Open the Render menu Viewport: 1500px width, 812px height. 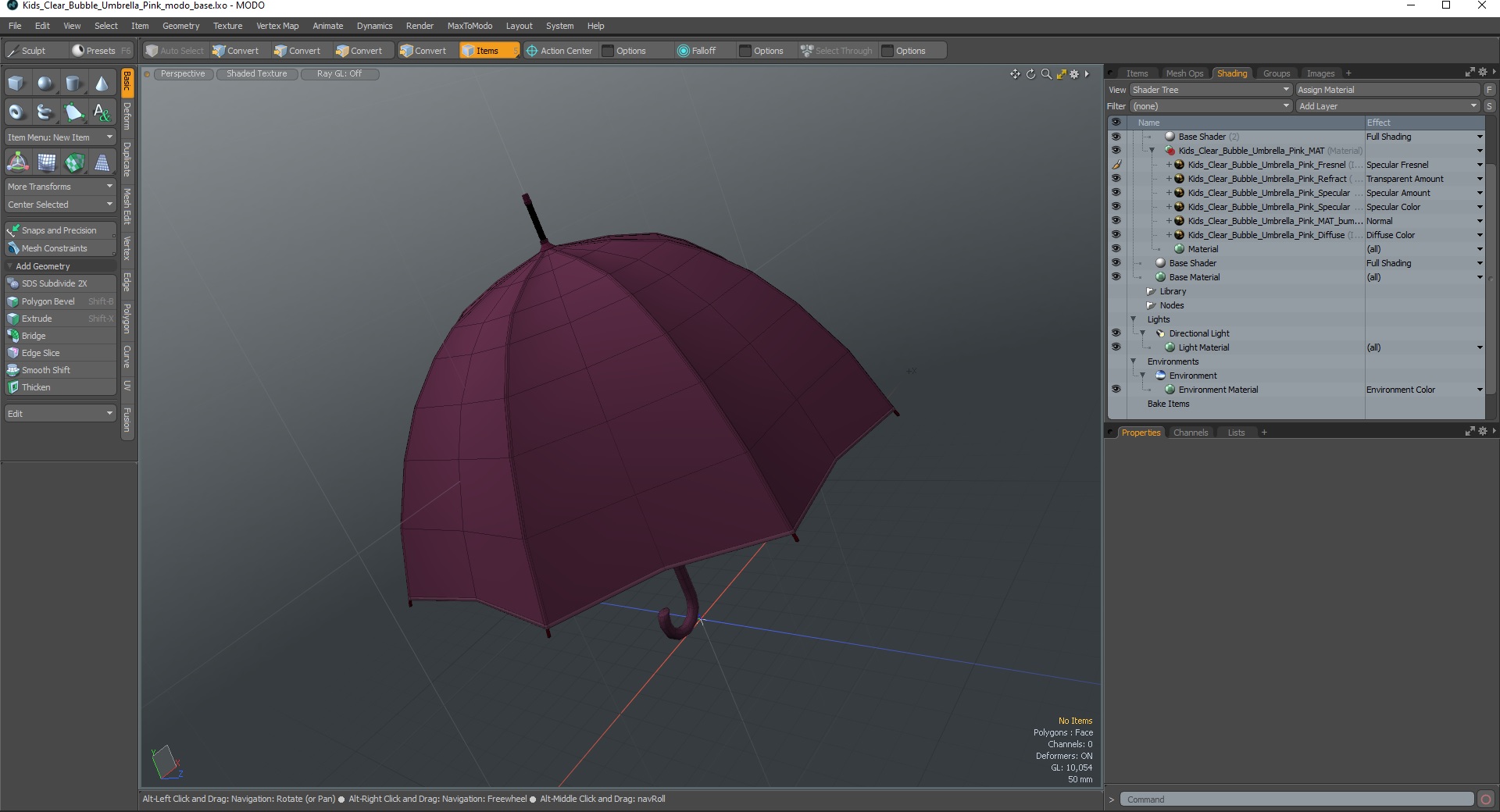coord(420,26)
